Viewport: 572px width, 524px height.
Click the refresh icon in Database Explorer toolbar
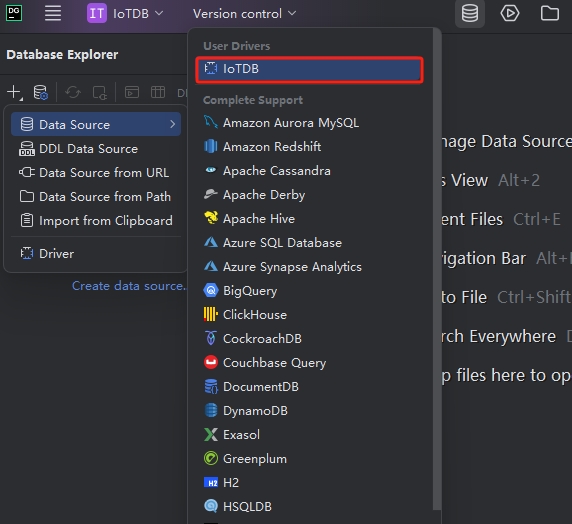pos(73,92)
